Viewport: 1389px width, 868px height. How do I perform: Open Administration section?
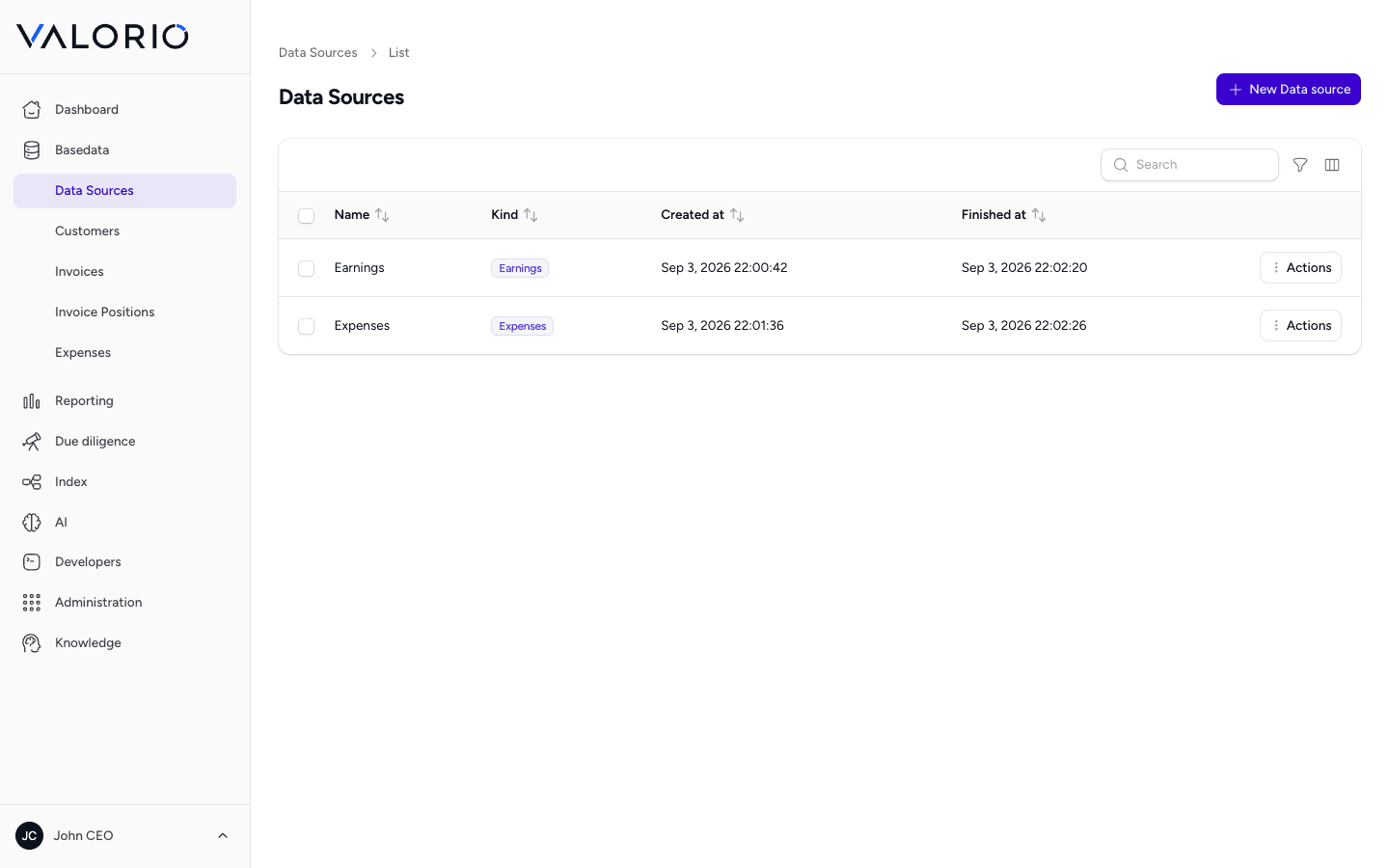125,603
